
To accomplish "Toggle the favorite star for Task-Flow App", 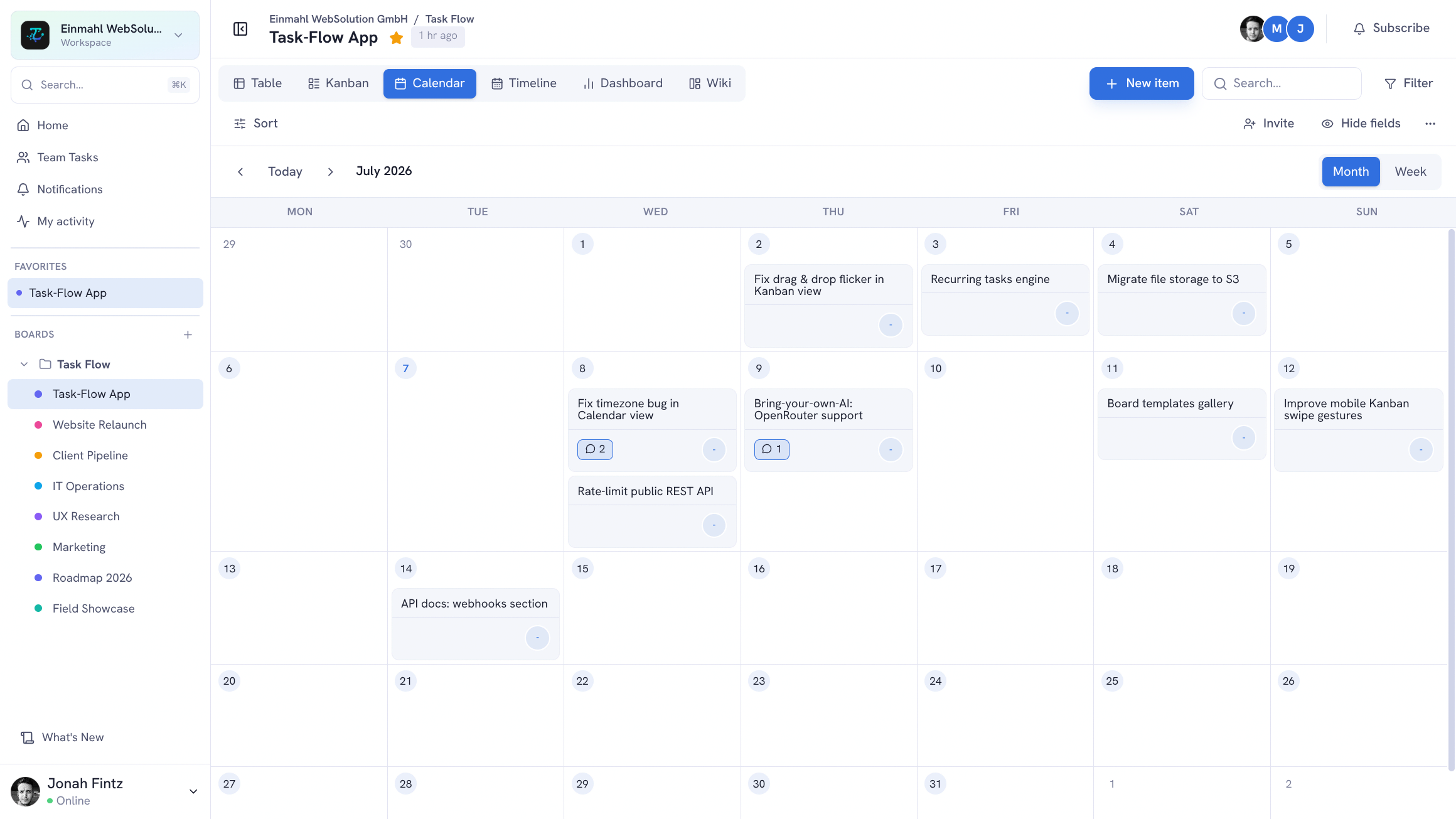I will click(x=396, y=38).
